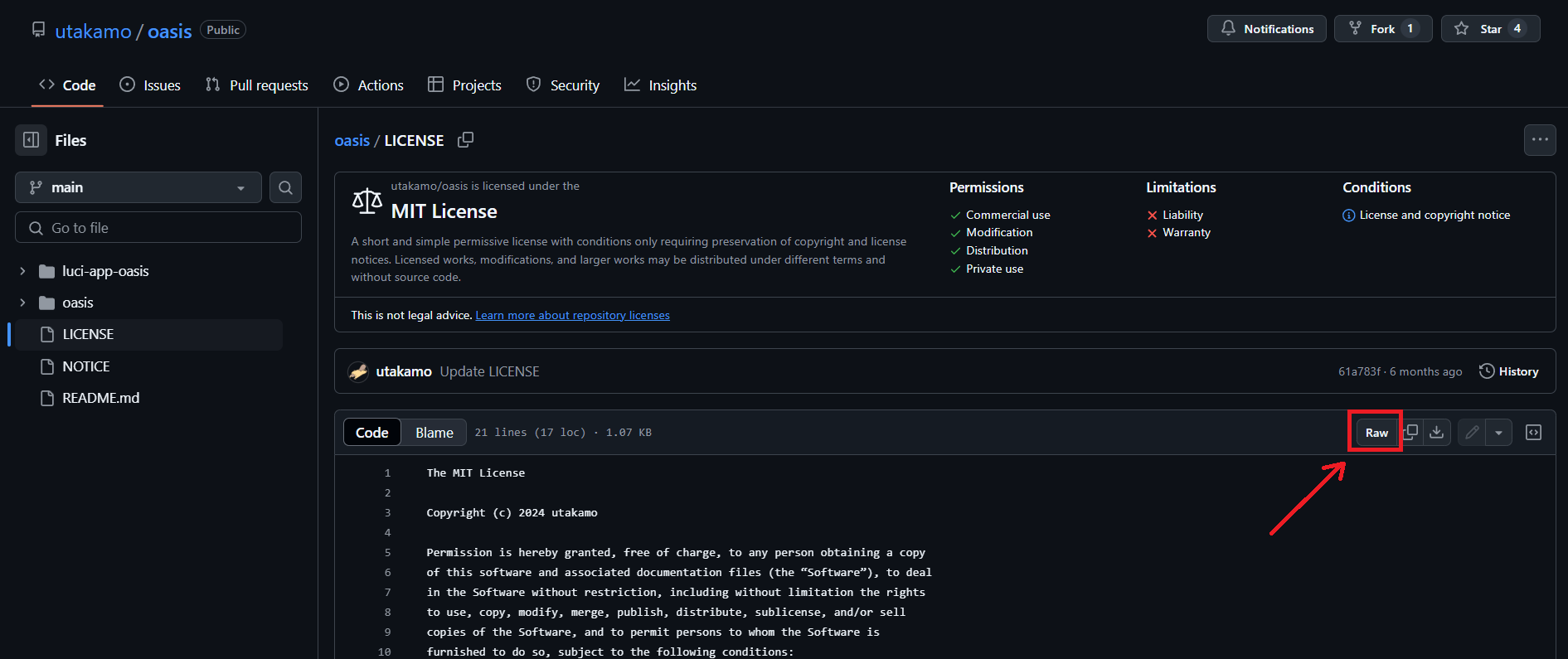Expand the oasis folder chevron

coord(22,303)
